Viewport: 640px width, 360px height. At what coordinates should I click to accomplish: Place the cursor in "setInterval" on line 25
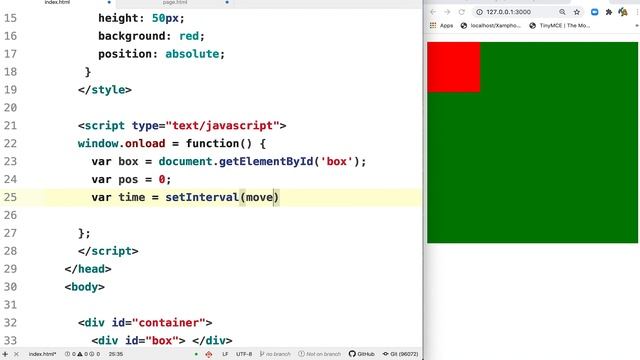coord(202,197)
